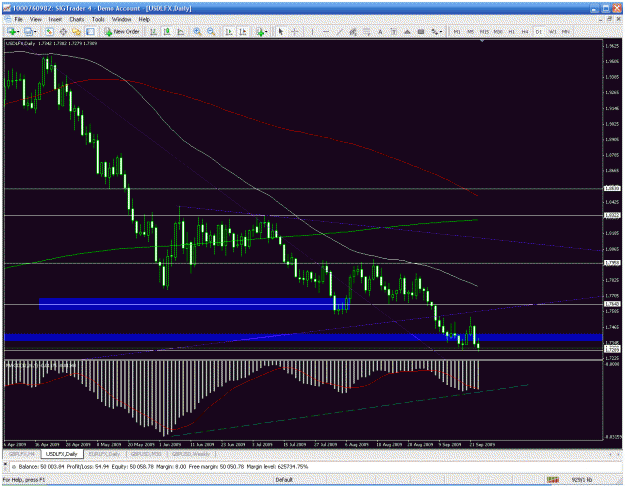Select the Crosshair tool
The height and width of the screenshot is (486, 625).
pos(295,31)
